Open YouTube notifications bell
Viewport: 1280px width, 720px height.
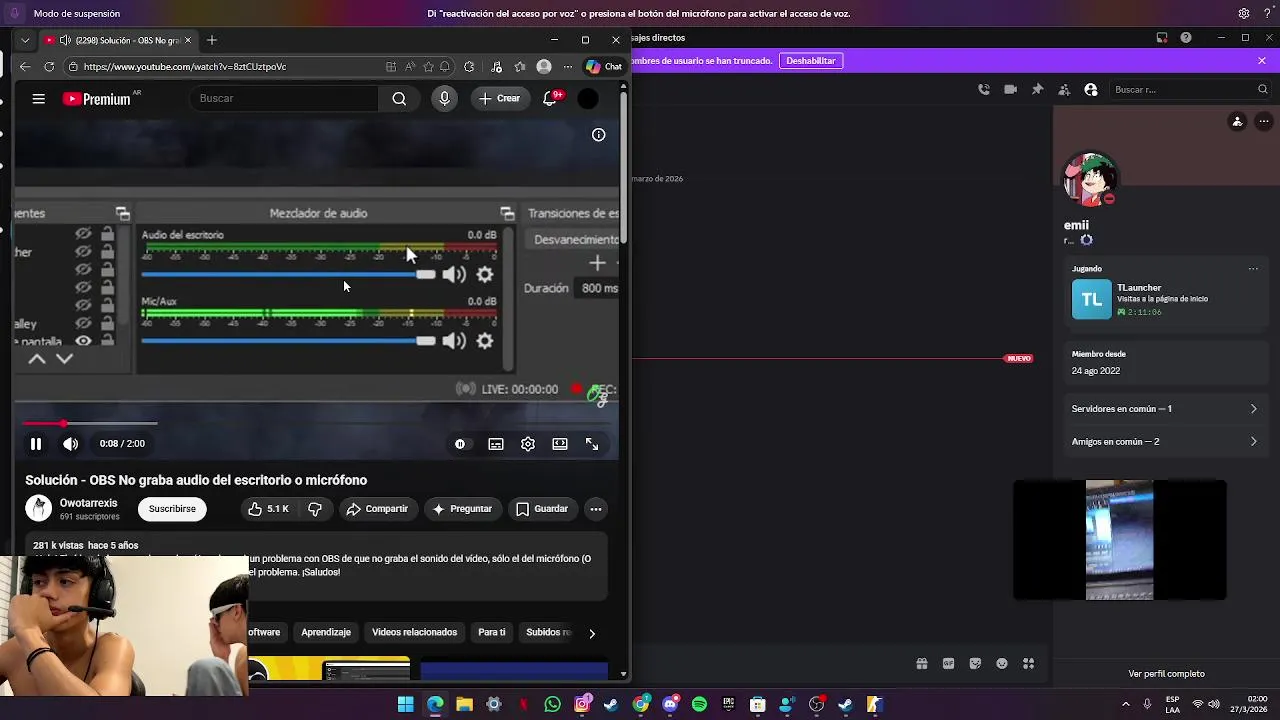click(x=549, y=98)
